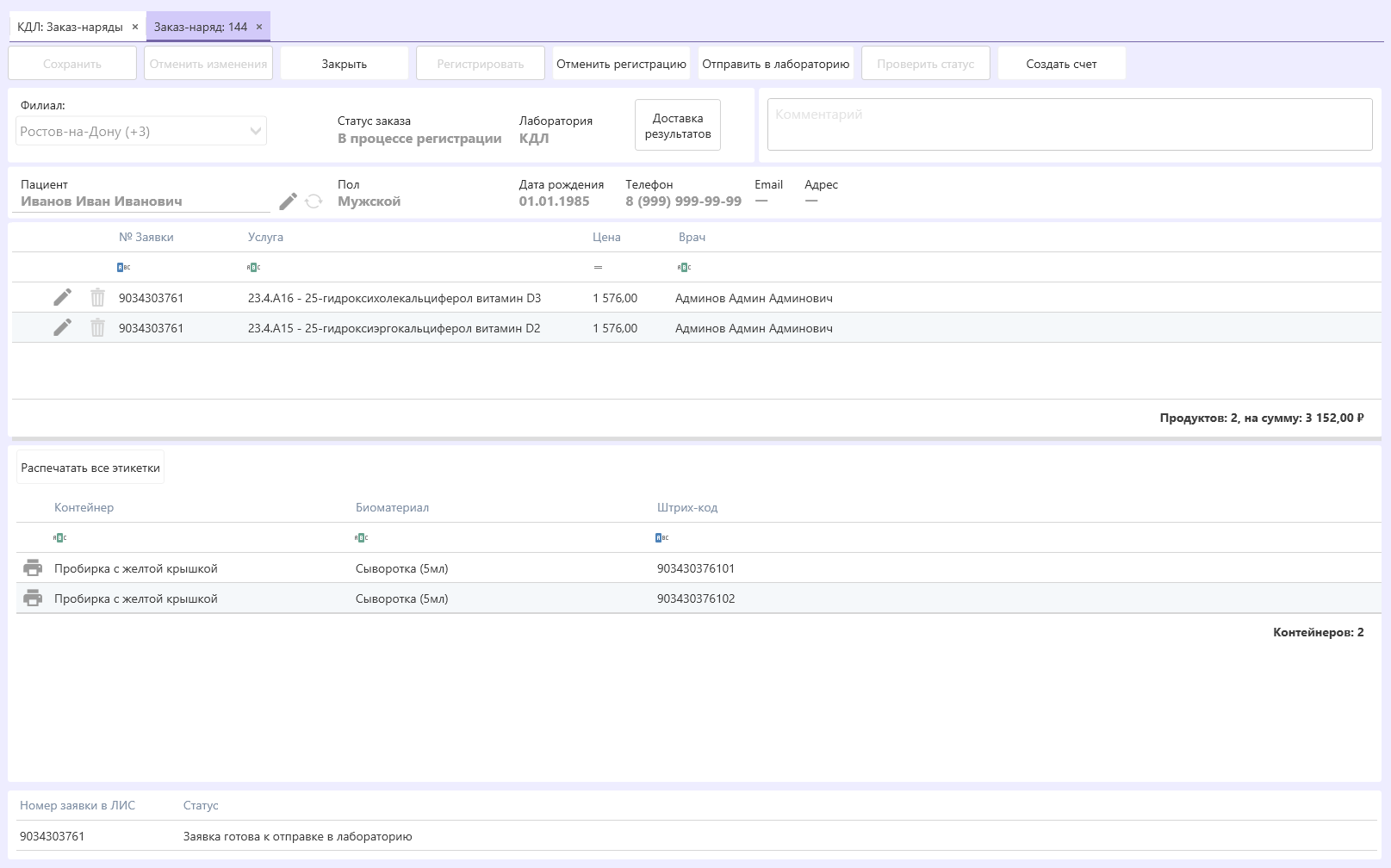Click barcode 903430376102 cell
1391x868 pixels.
696,598
